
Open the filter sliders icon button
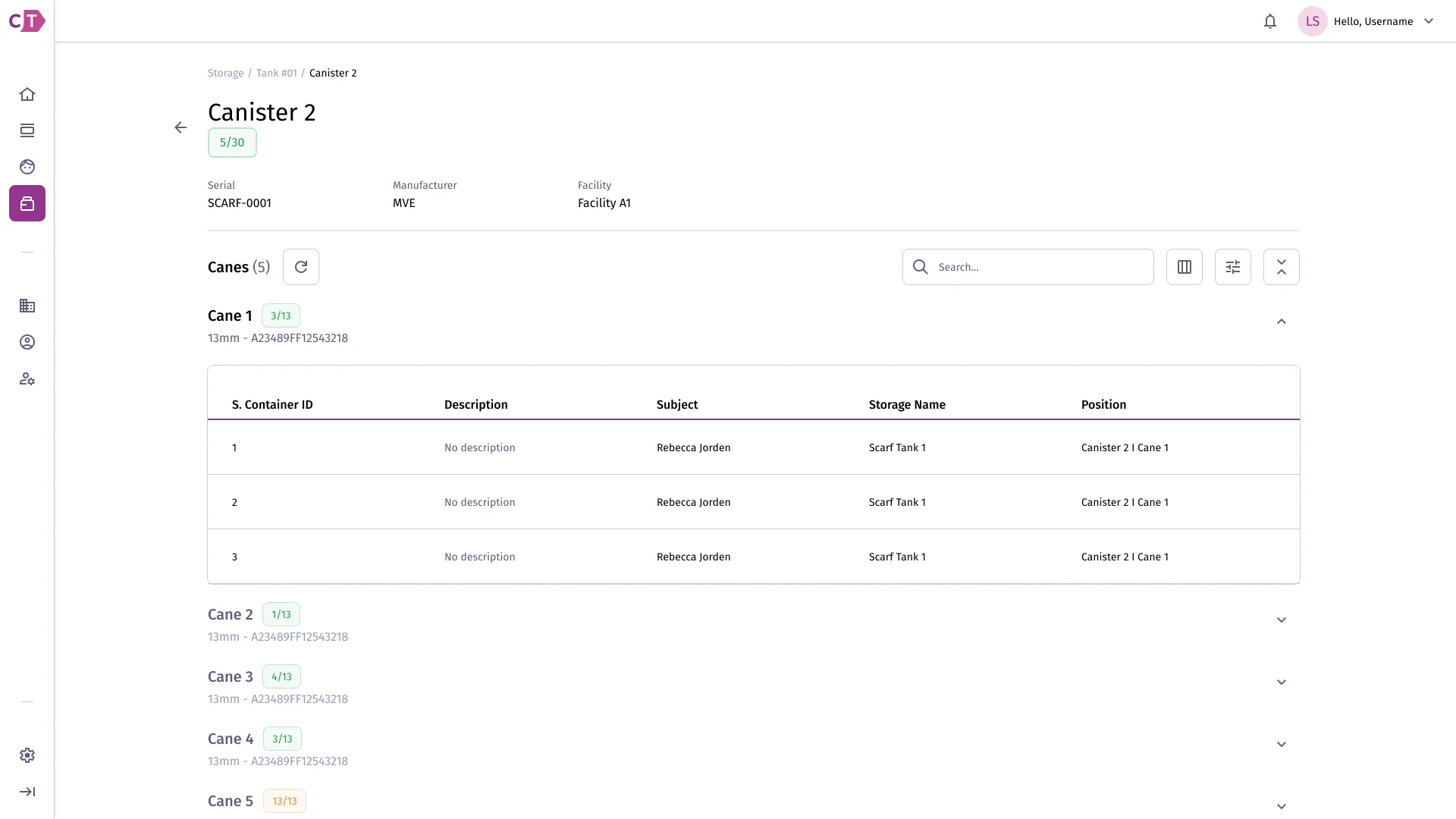1233,267
